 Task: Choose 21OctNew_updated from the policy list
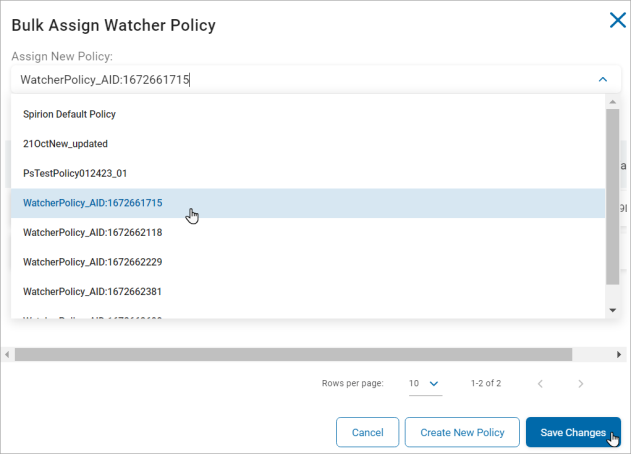coord(65,144)
